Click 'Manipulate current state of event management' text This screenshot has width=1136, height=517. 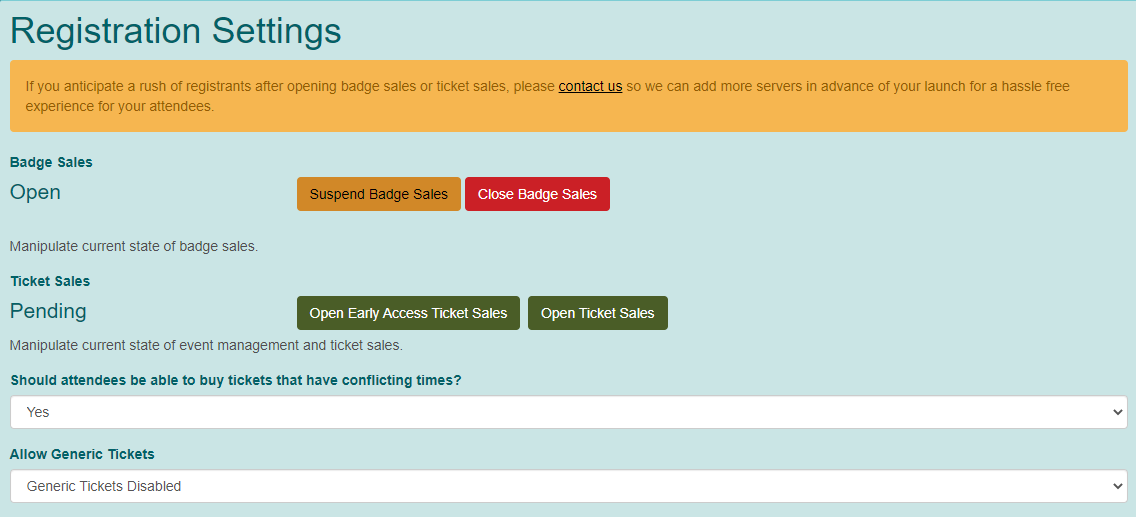(206, 345)
